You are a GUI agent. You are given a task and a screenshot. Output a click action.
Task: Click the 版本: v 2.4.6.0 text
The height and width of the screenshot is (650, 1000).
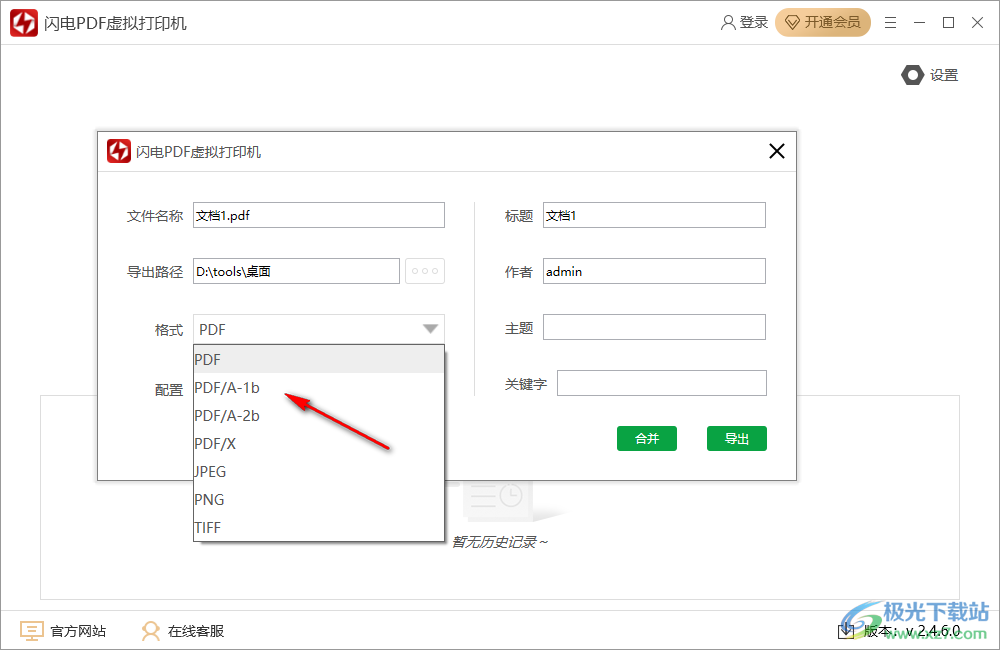[x=912, y=631]
